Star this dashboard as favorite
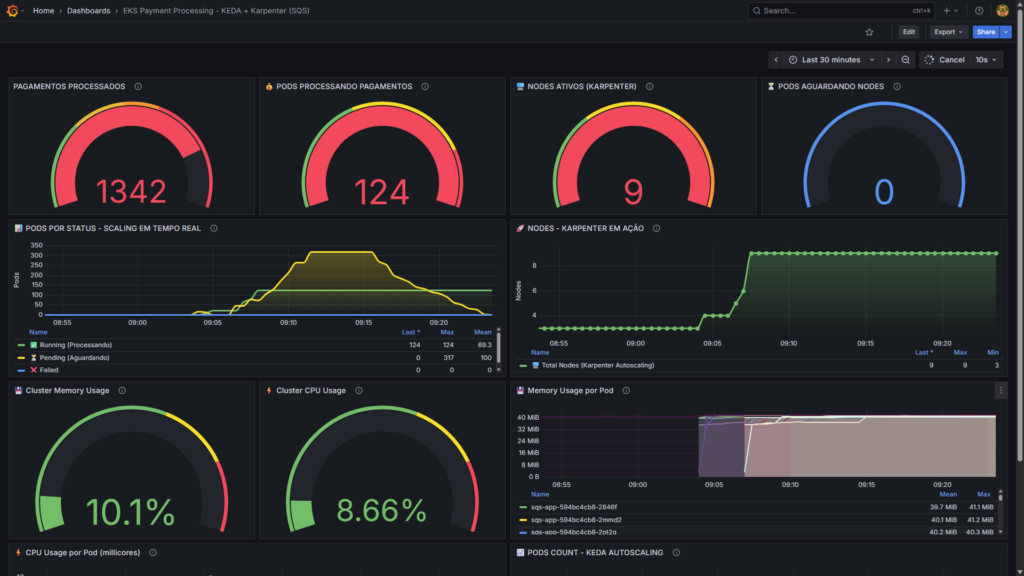The image size is (1024, 576). pyautogui.click(x=869, y=32)
